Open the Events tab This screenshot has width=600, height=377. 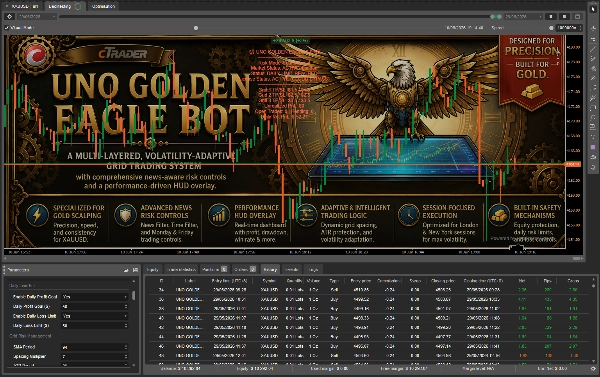pyautogui.click(x=292, y=269)
